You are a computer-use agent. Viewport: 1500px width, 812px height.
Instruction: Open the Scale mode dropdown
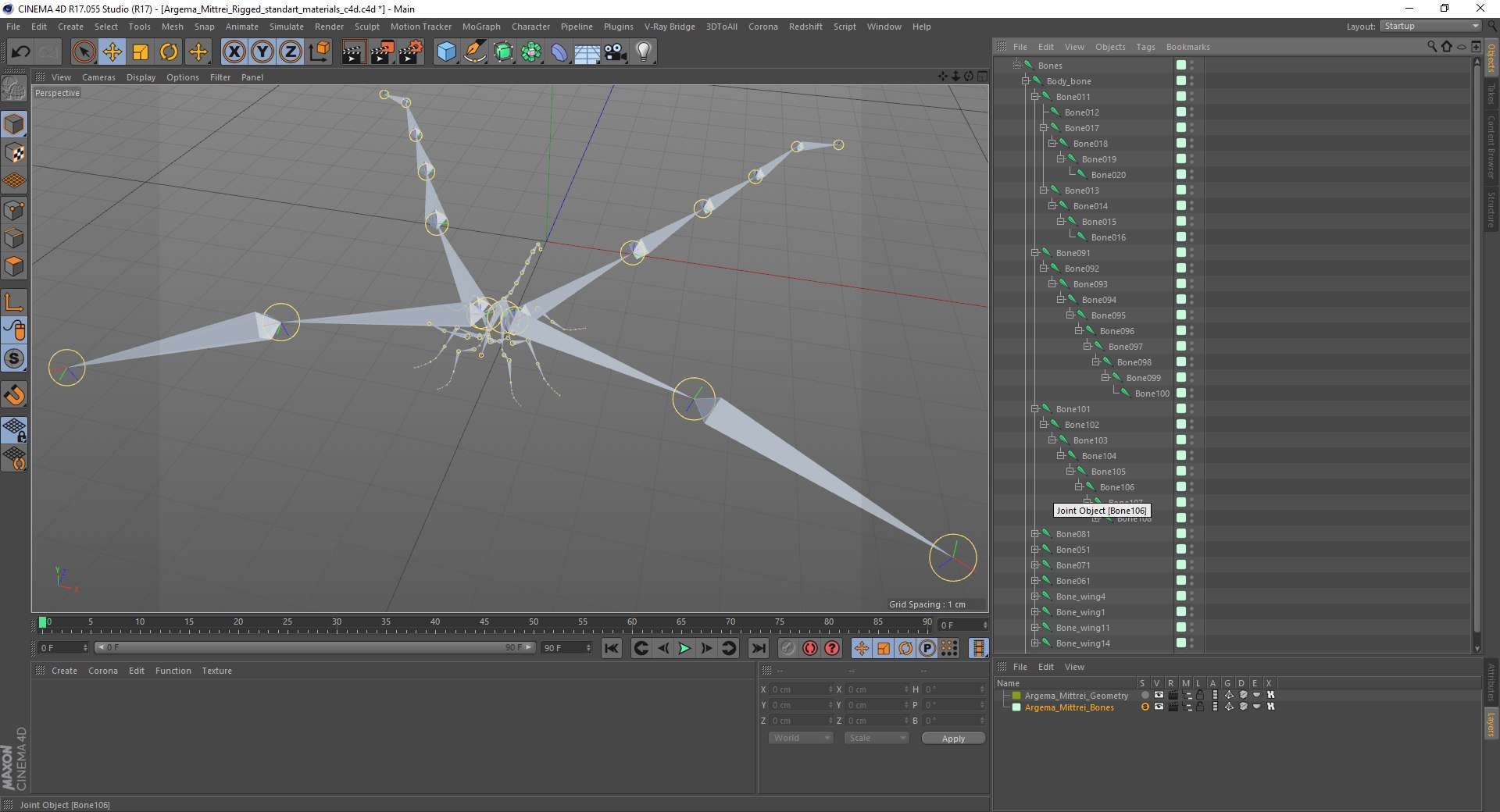pos(877,738)
